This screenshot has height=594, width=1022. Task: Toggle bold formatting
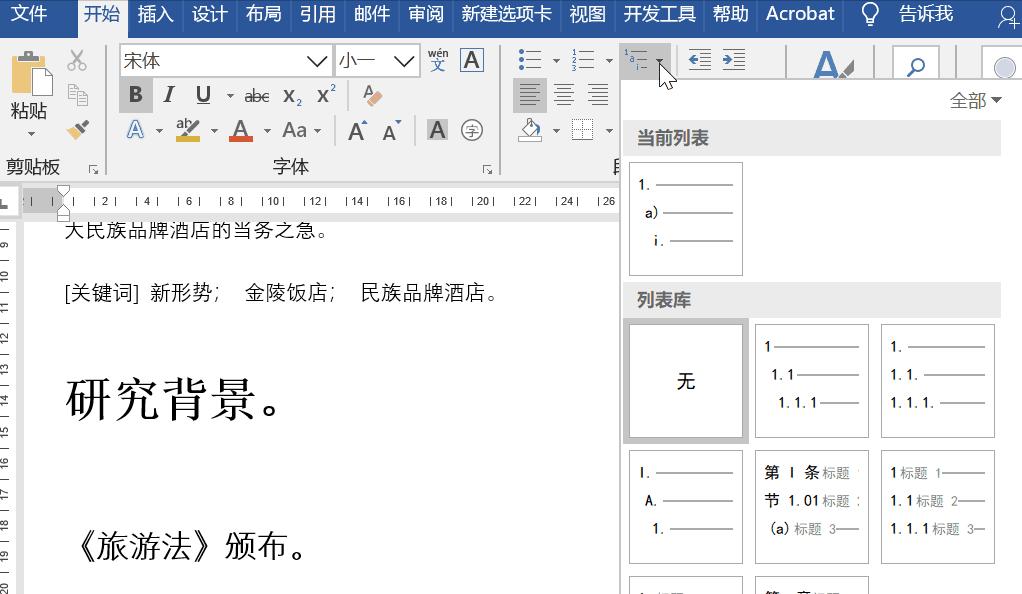click(136, 94)
